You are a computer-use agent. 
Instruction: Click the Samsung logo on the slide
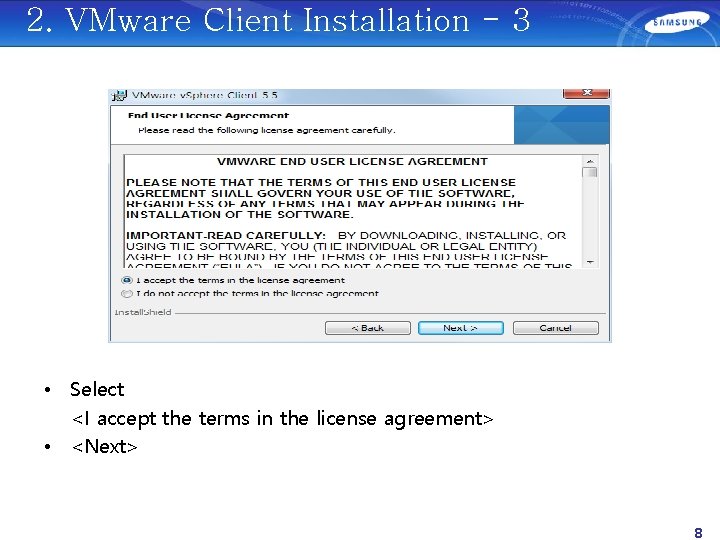pos(677,23)
